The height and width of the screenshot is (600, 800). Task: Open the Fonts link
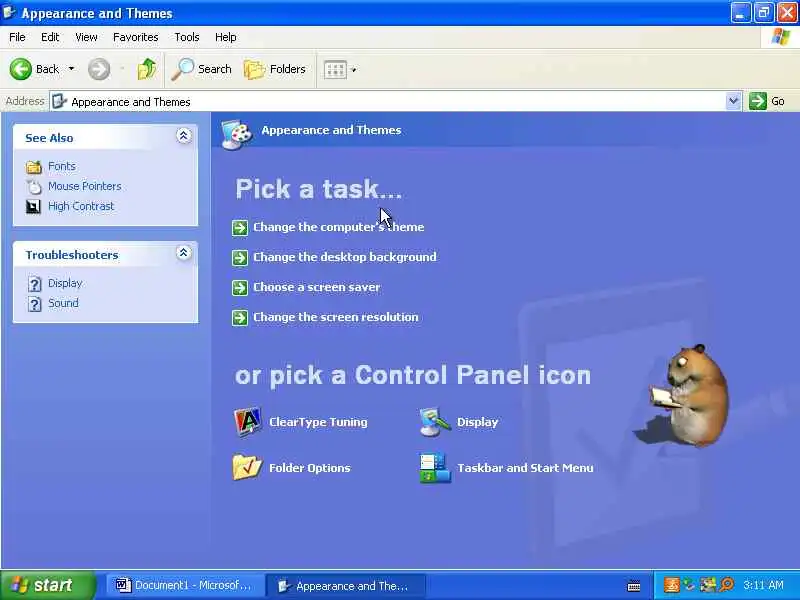(x=62, y=166)
